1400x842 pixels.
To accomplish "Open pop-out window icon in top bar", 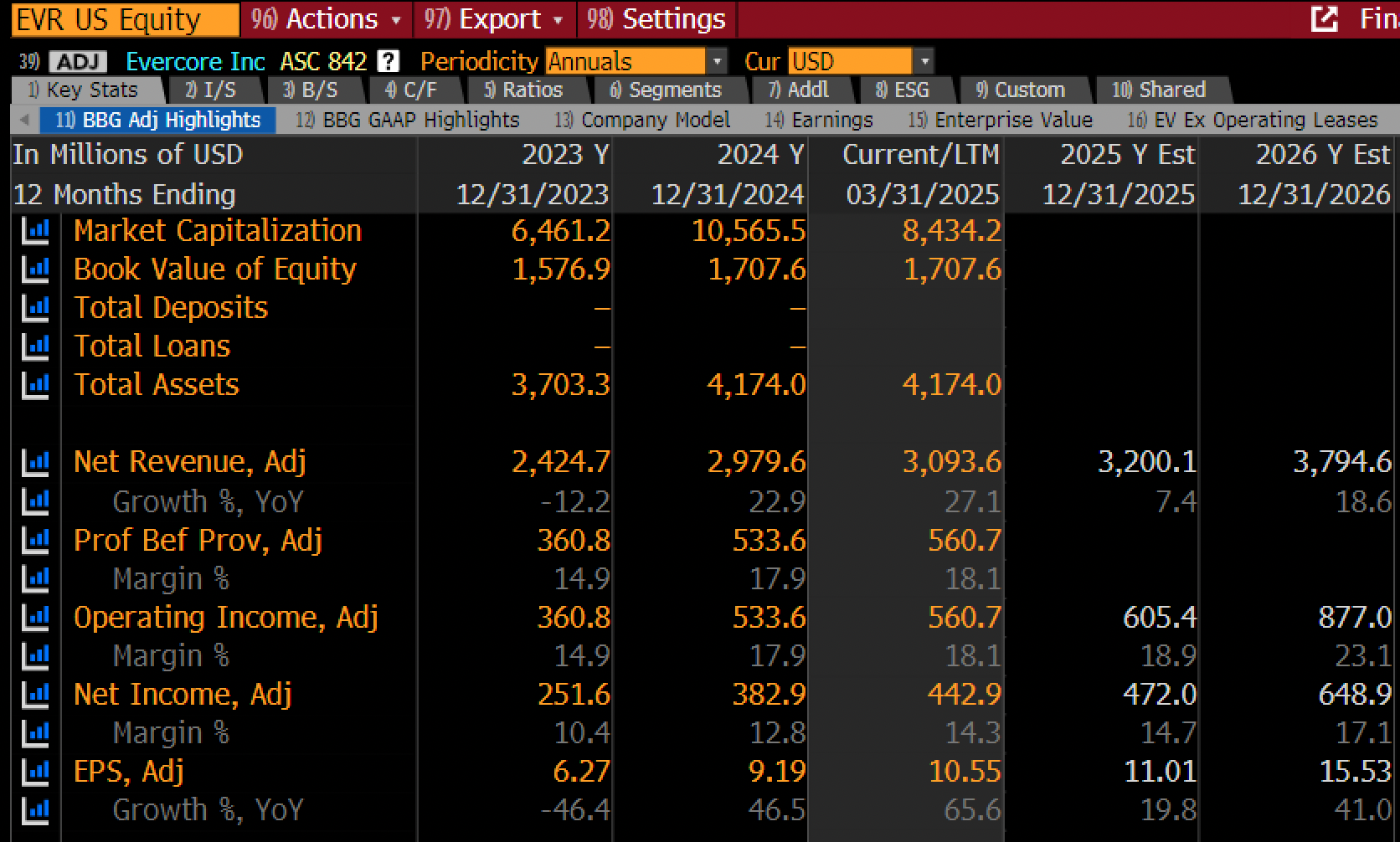I will click(1324, 18).
